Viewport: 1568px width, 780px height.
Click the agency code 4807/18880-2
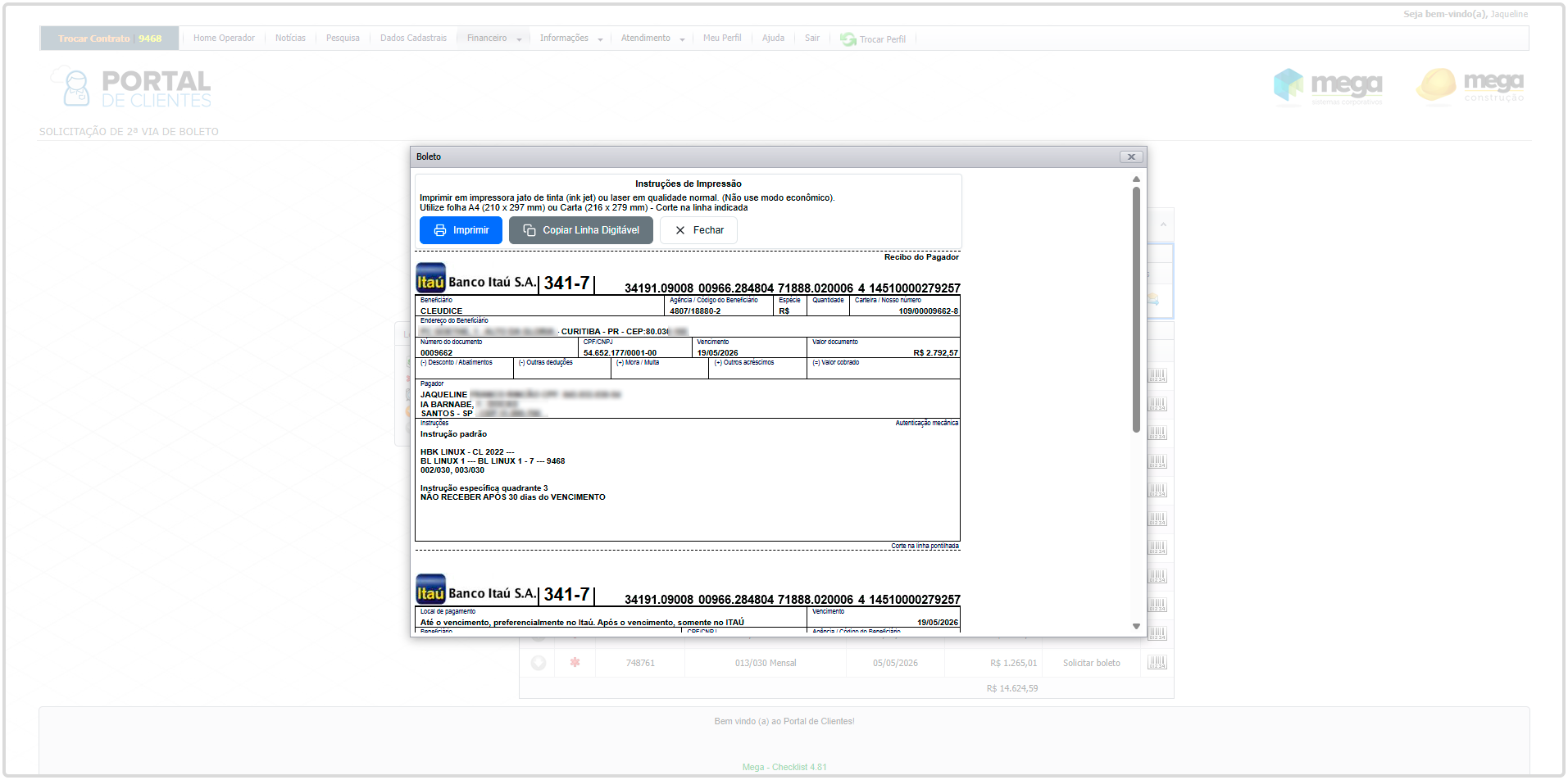[x=695, y=311]
